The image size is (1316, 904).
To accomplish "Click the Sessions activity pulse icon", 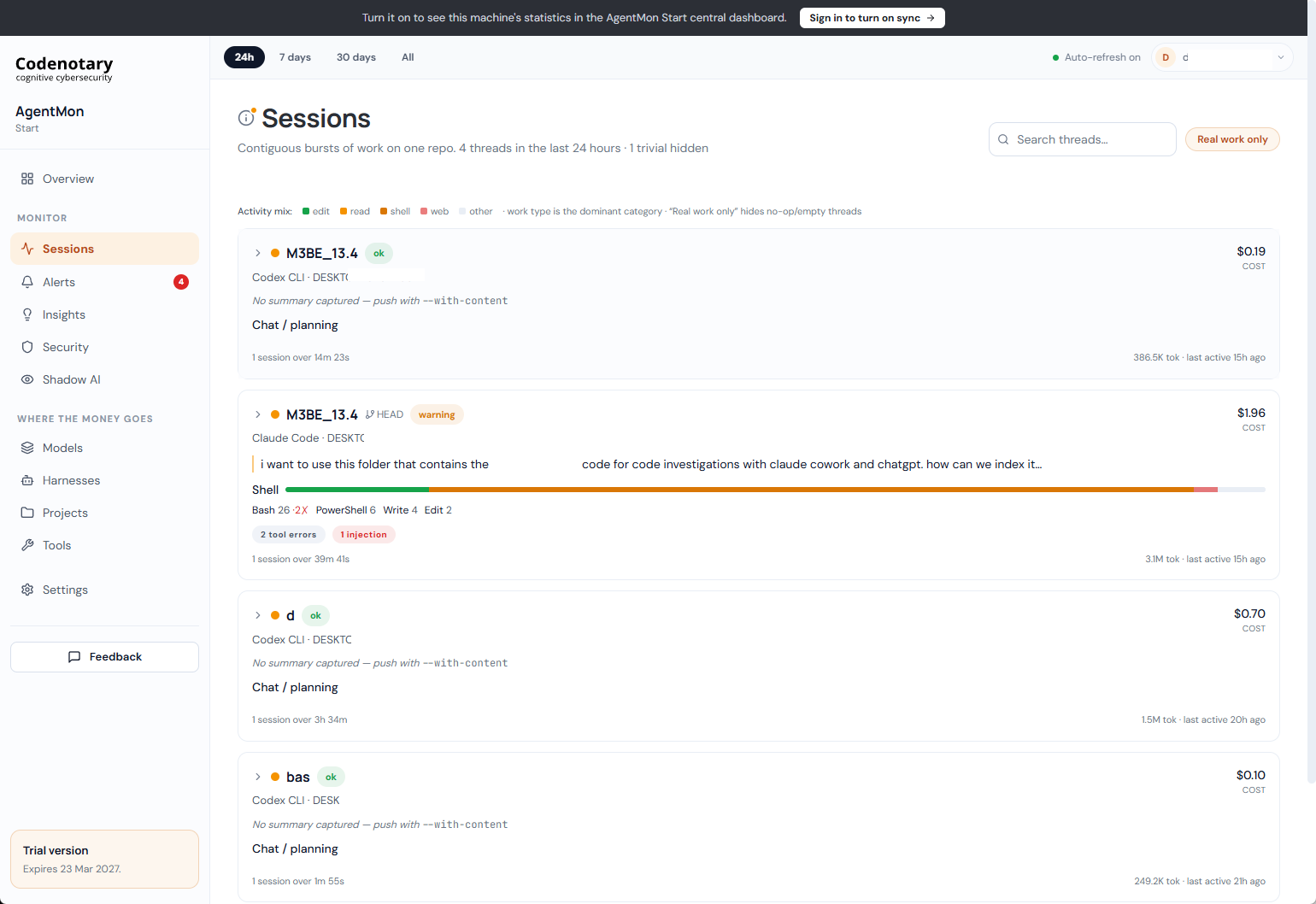I will [x=27, y=249].
